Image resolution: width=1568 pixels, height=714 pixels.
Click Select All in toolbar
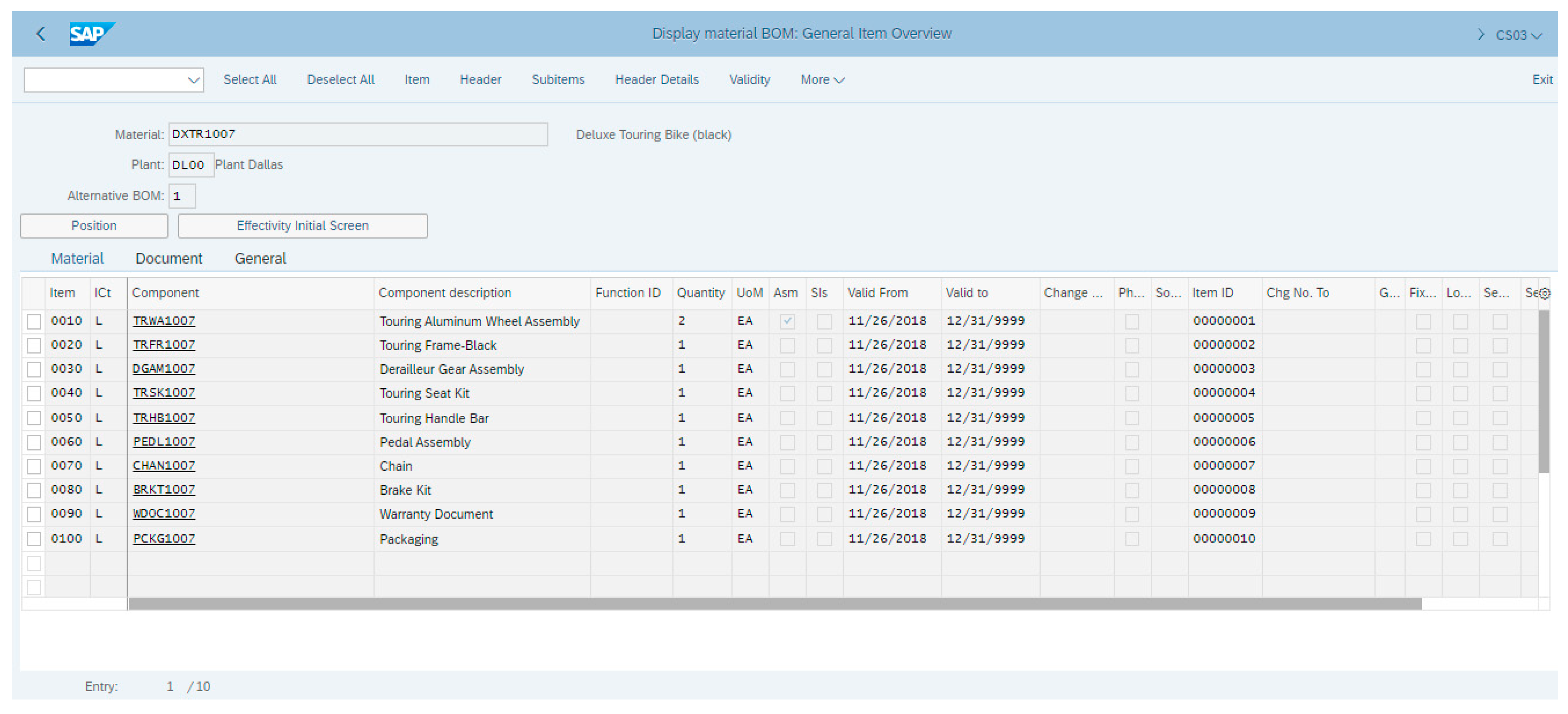click(249, 80)
